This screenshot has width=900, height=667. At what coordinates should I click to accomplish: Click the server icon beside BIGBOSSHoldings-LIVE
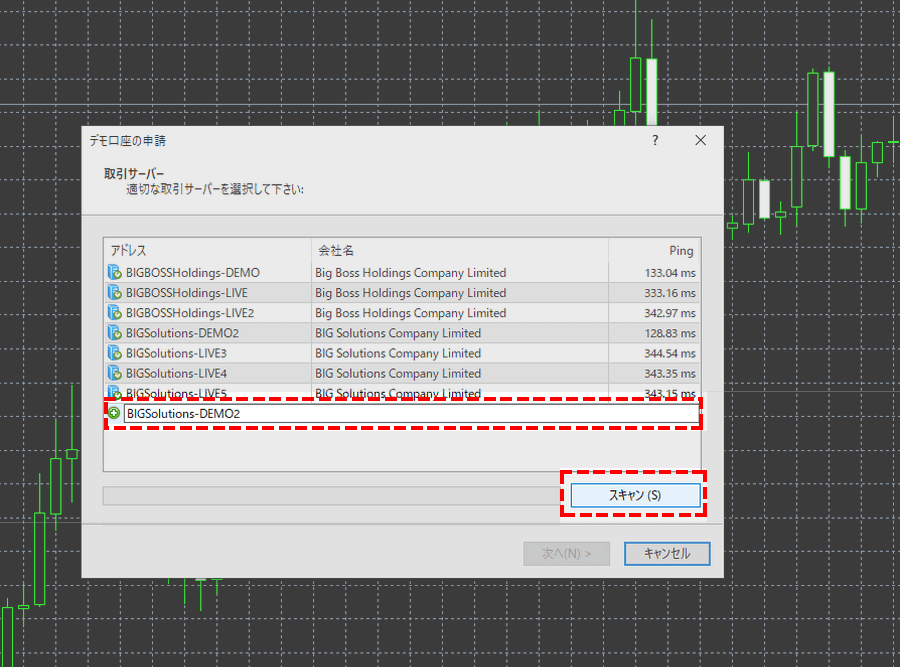pos(114,293)
